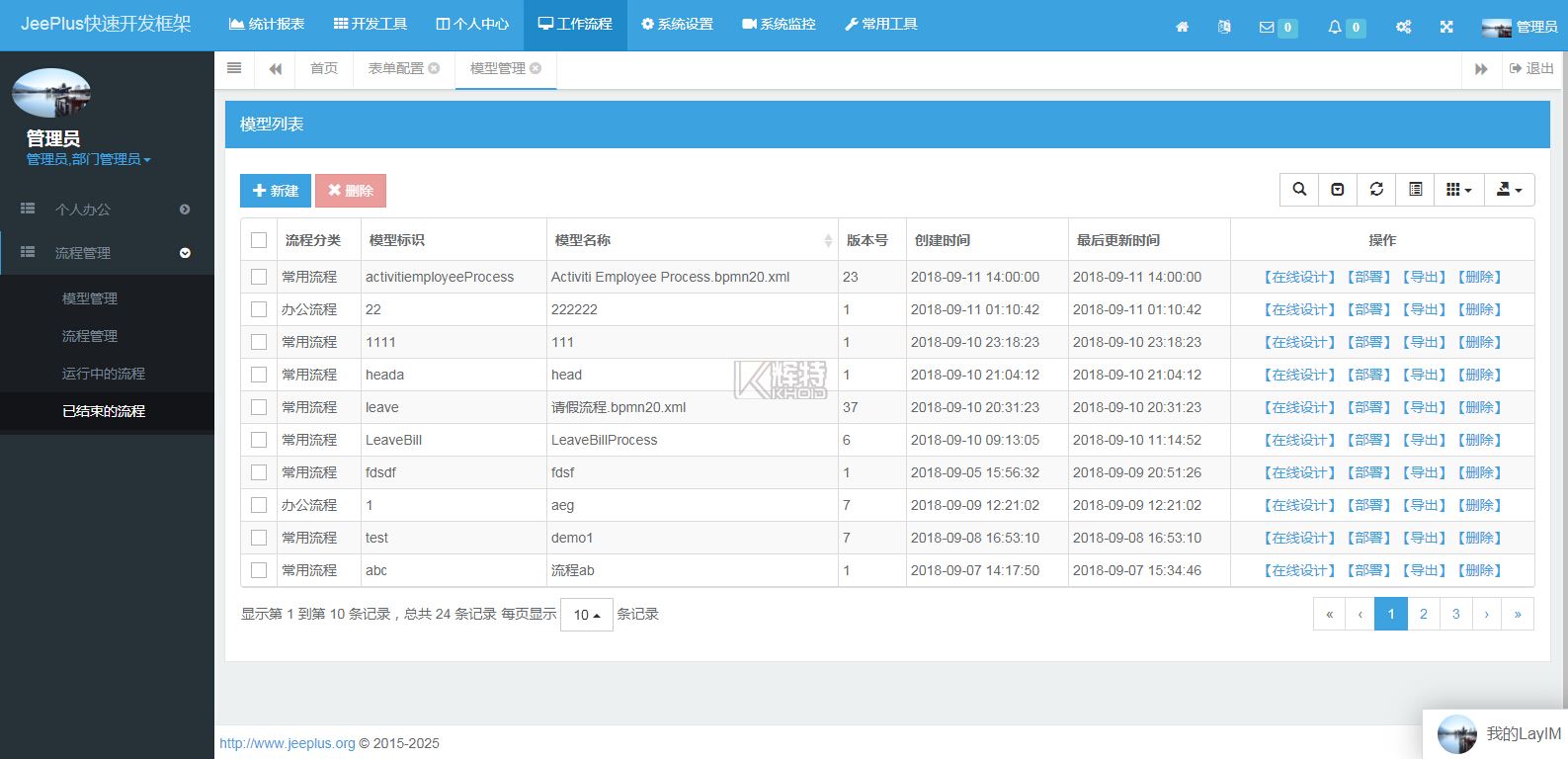Collapse the 流程管理 sidebar section
This screenshot has height=759, width=1568.
pos(107,253)
